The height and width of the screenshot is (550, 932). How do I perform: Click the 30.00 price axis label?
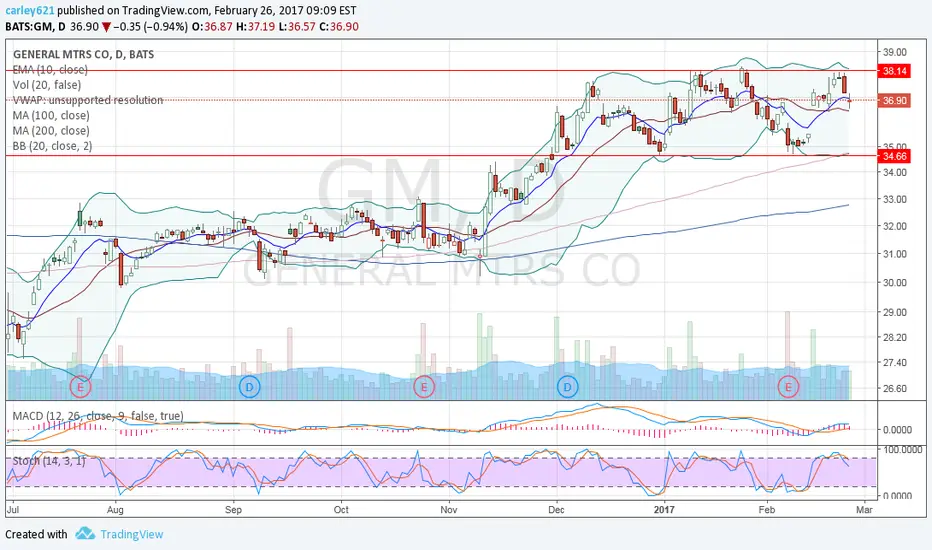[895, 282]
